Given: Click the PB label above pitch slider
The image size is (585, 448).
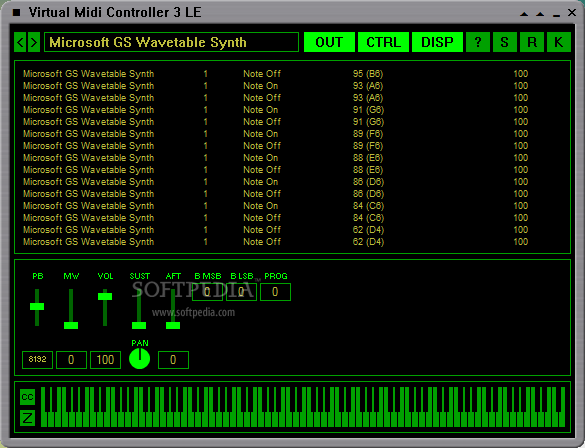Looking at the screenshot, I should pos(38,276).
